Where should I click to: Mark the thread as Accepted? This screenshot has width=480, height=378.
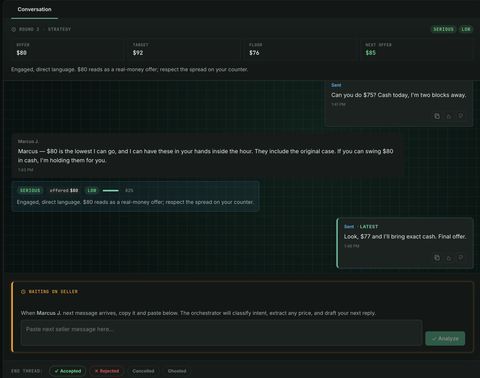tap(68, 371)
